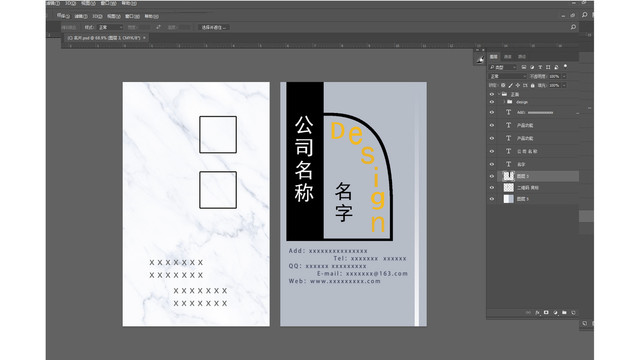This screenshot has width=640, height=360.
Task: Open the search icon beside window controls
Action: pyautogui.click(x=584, y=15)
